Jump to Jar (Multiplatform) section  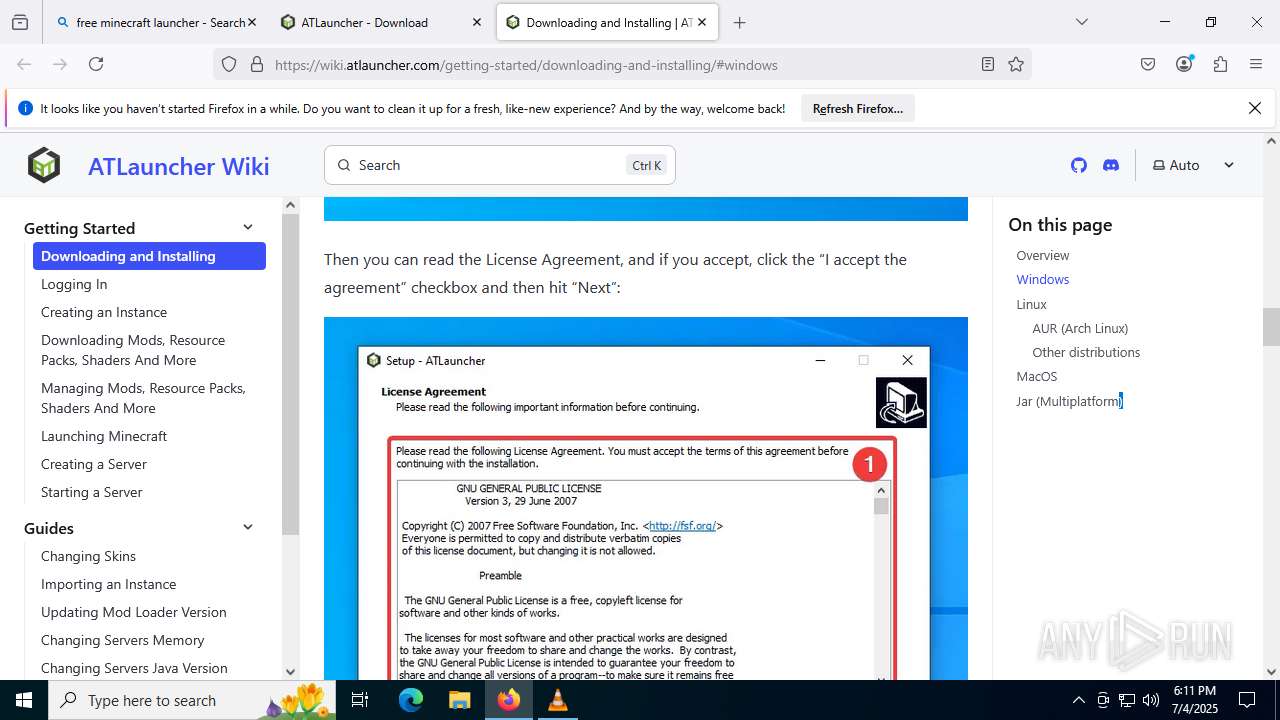tap(1070, 401)
